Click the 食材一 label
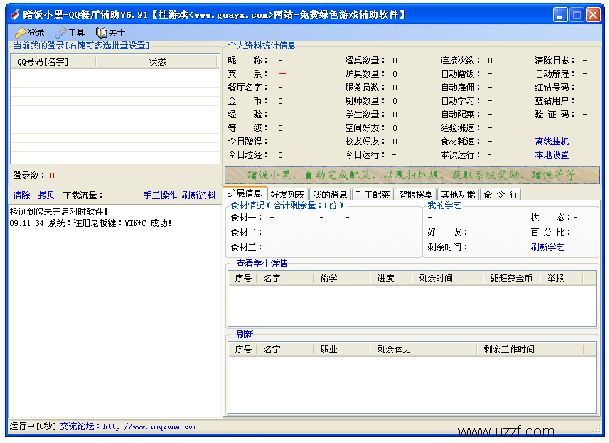The width and height of the screenshot is (609, 443). pos(246,218)
